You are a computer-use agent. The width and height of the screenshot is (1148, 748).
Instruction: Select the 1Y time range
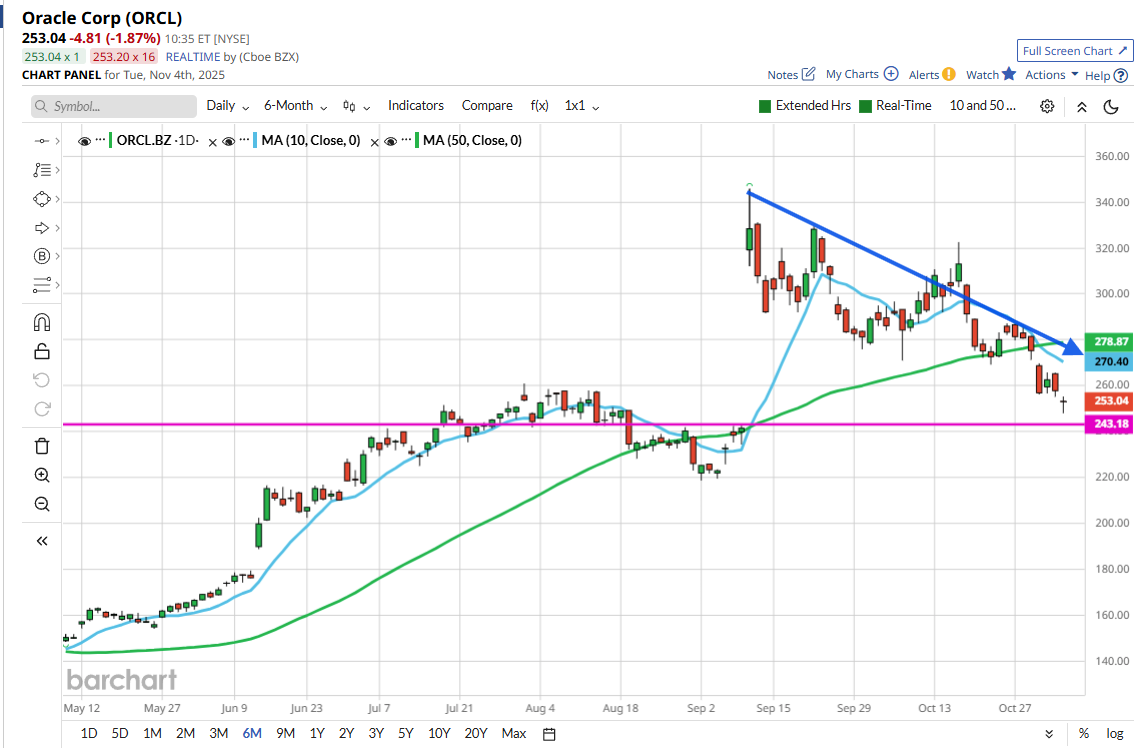click(x=317, y=734)
